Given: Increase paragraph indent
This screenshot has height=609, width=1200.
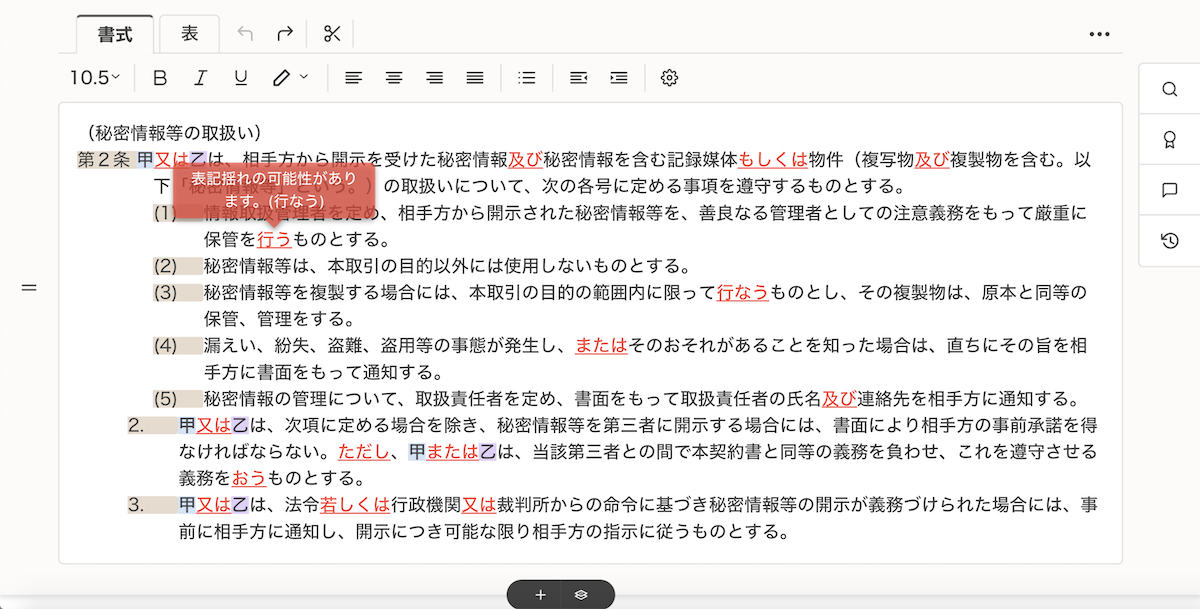Looking at the screenshot, I should point(619,77).
